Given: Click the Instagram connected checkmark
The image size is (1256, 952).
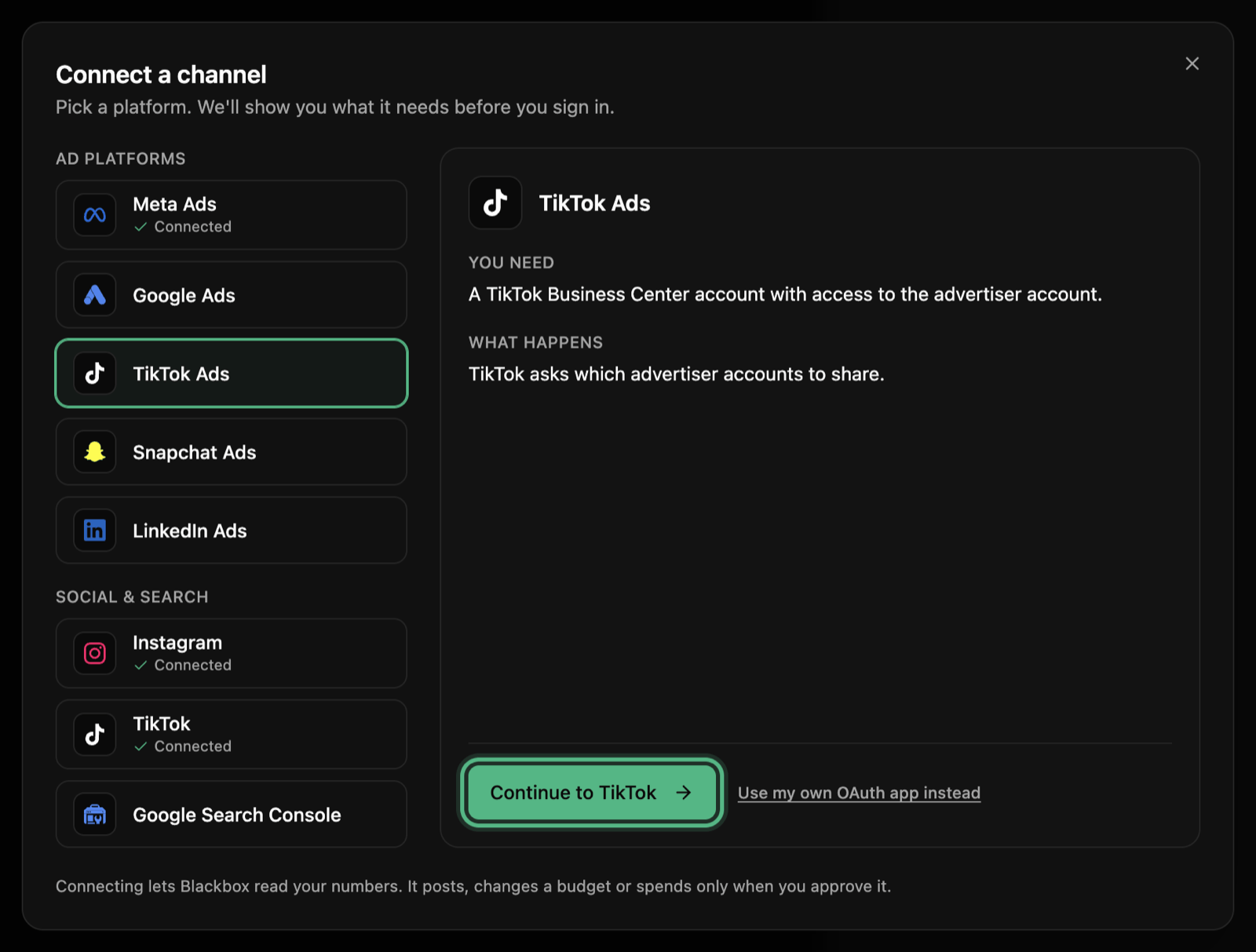Looking at the screenshot, I should pyautogui.click(x=141, y=666).
